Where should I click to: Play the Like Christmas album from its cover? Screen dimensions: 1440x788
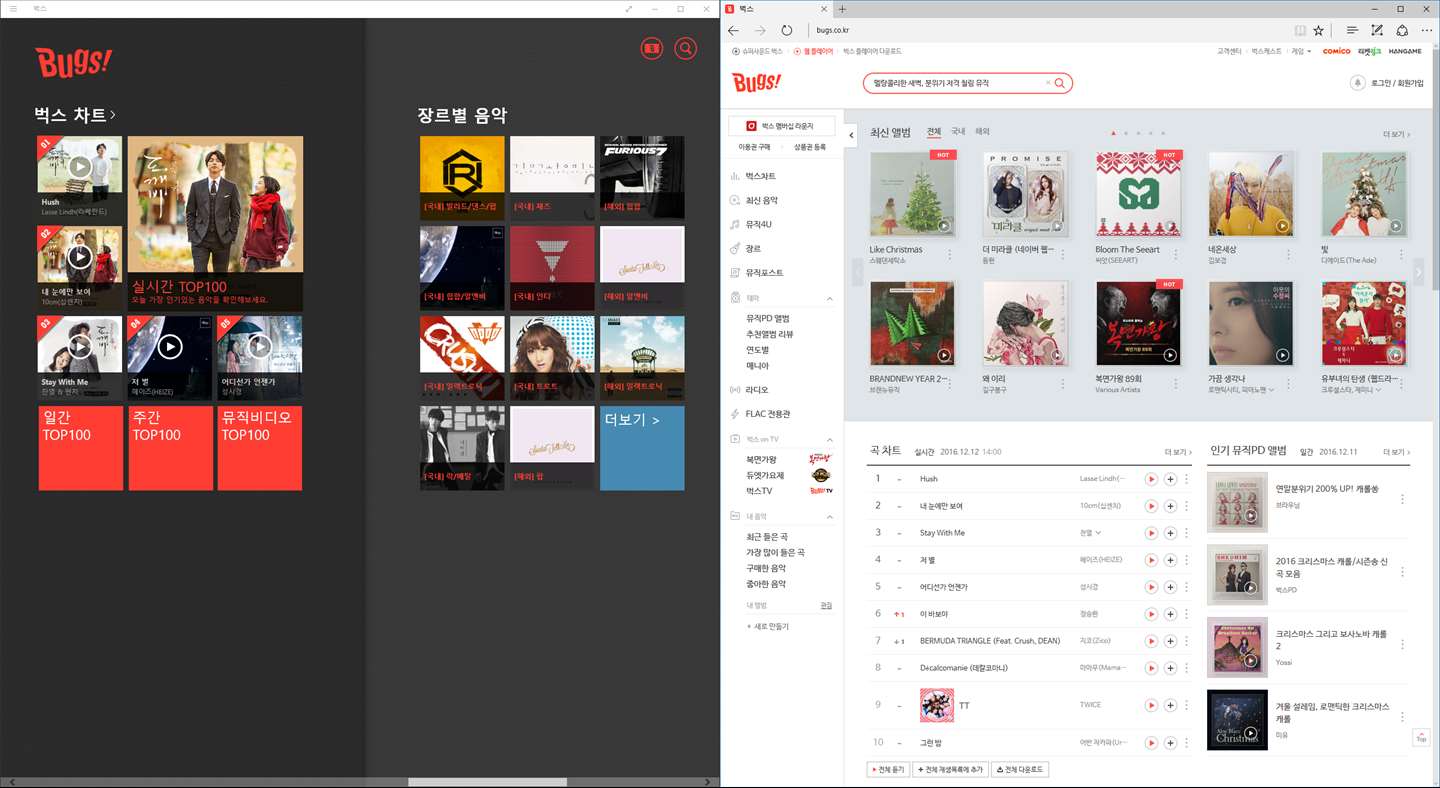[x=944, y=226]
